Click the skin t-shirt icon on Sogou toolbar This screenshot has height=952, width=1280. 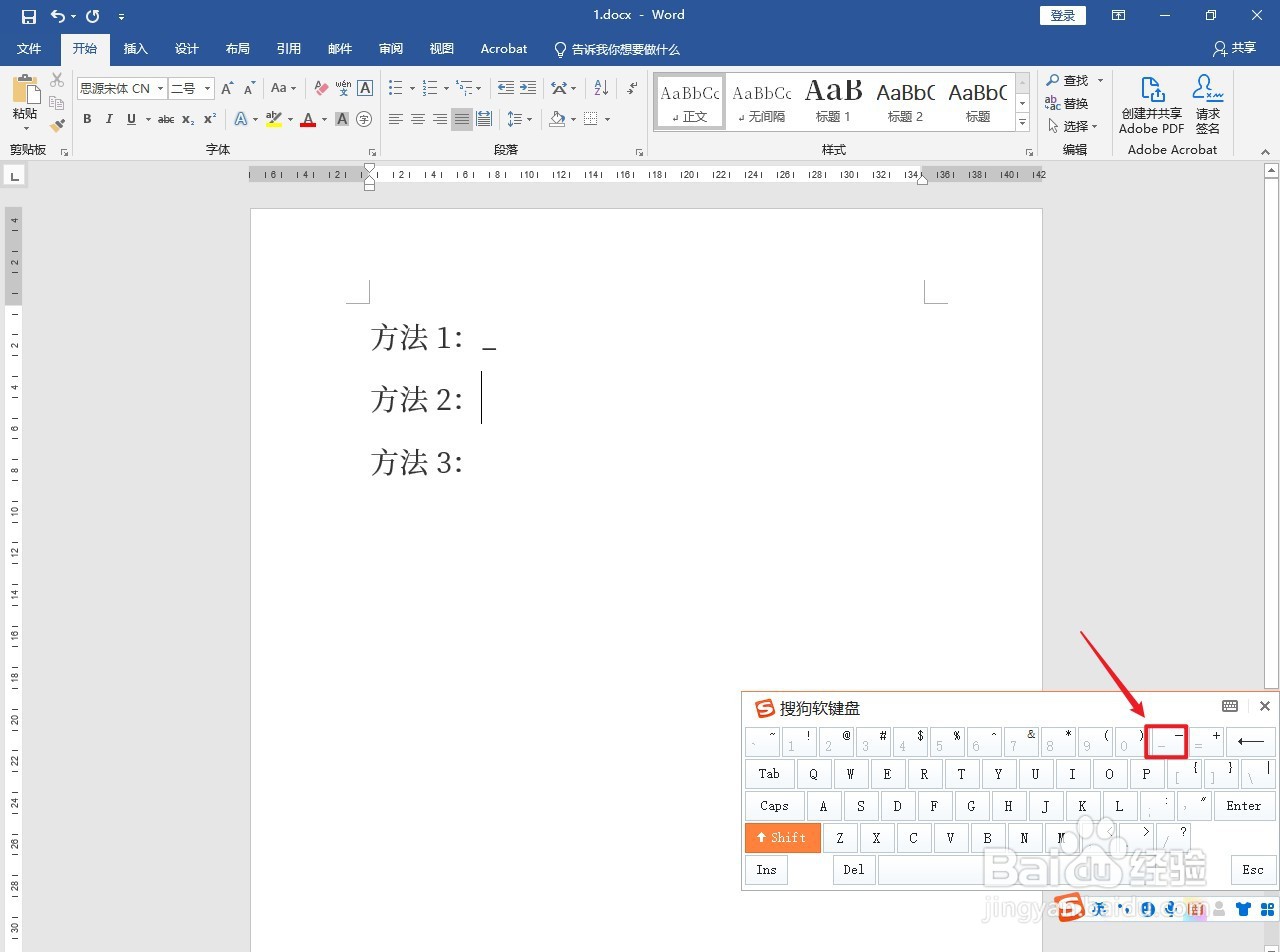click(x=1243, y=908)
